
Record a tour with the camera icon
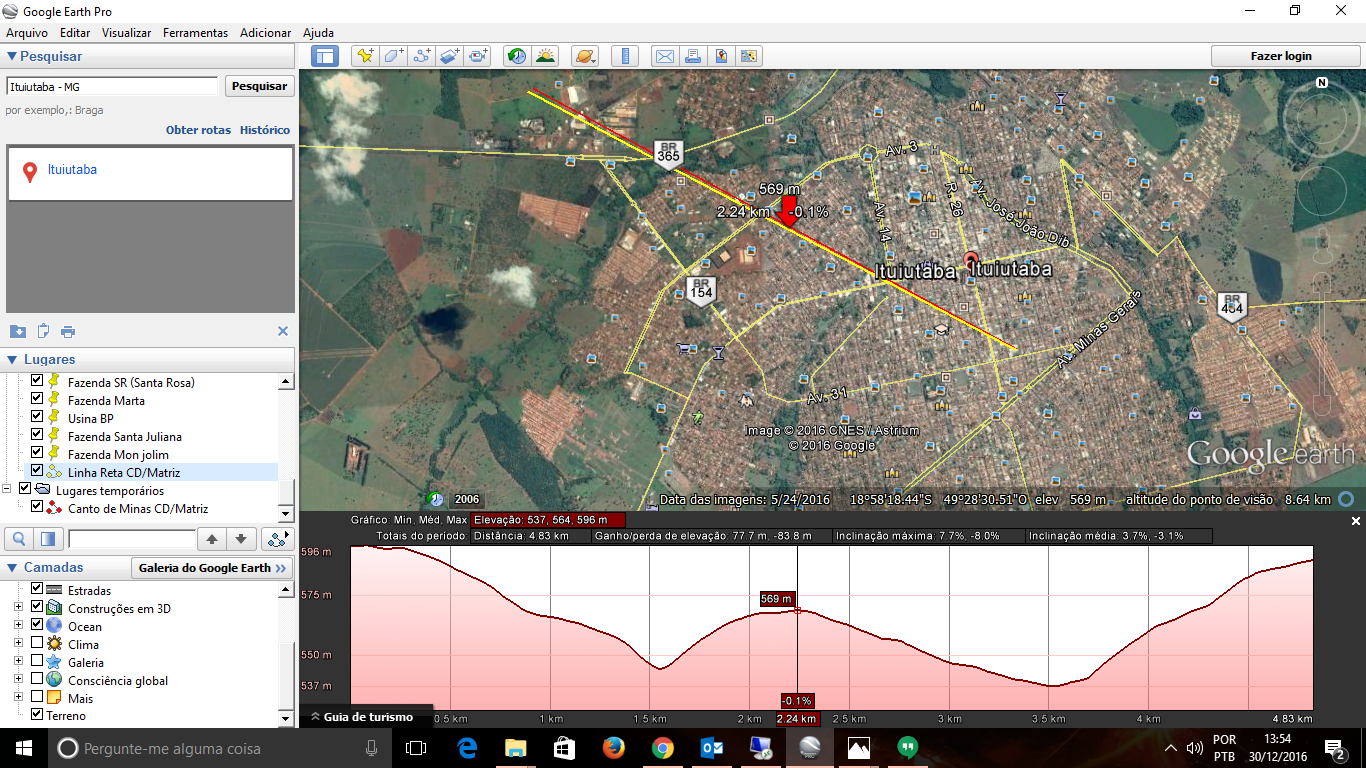pyautogui.click(x=479, y=56)
